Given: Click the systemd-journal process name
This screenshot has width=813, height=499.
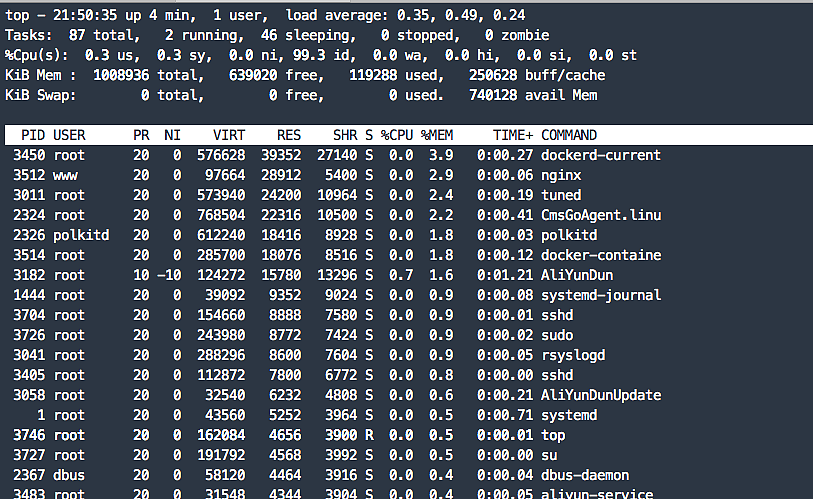Looking at the screenshot, I should tap(601, 295).
